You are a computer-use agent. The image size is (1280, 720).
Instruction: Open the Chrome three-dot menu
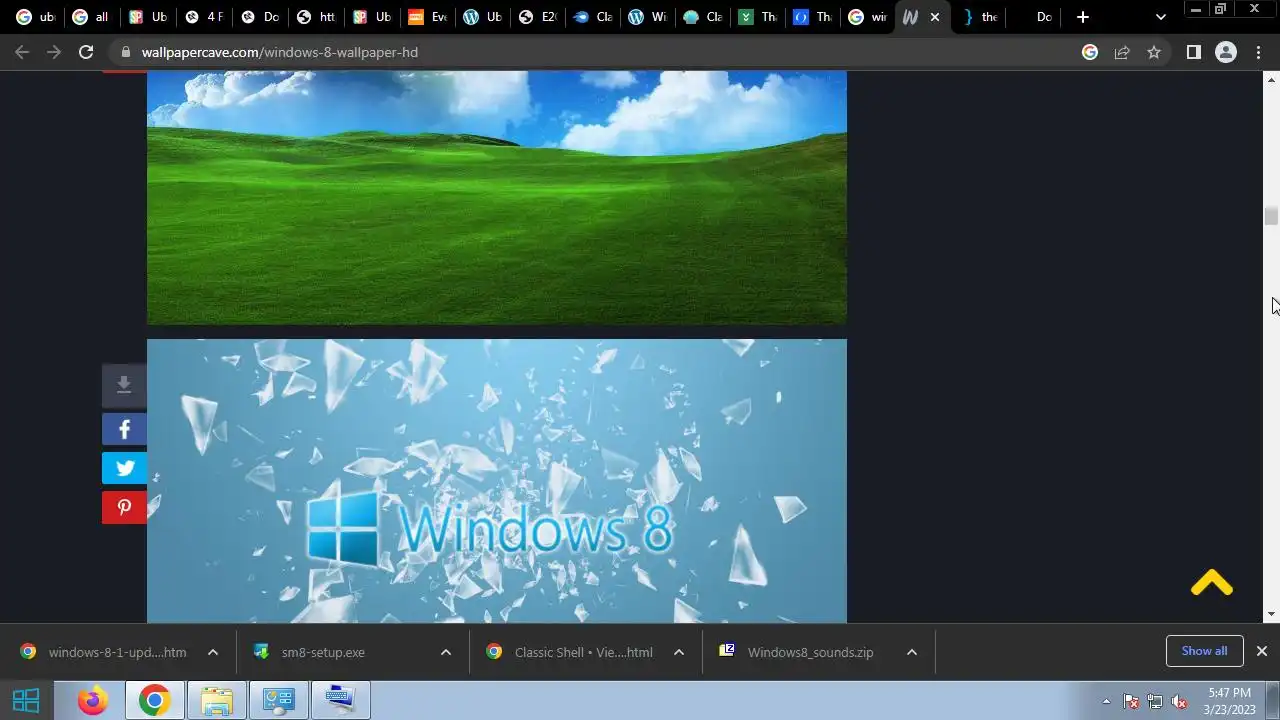click(x=1258, y=52)
